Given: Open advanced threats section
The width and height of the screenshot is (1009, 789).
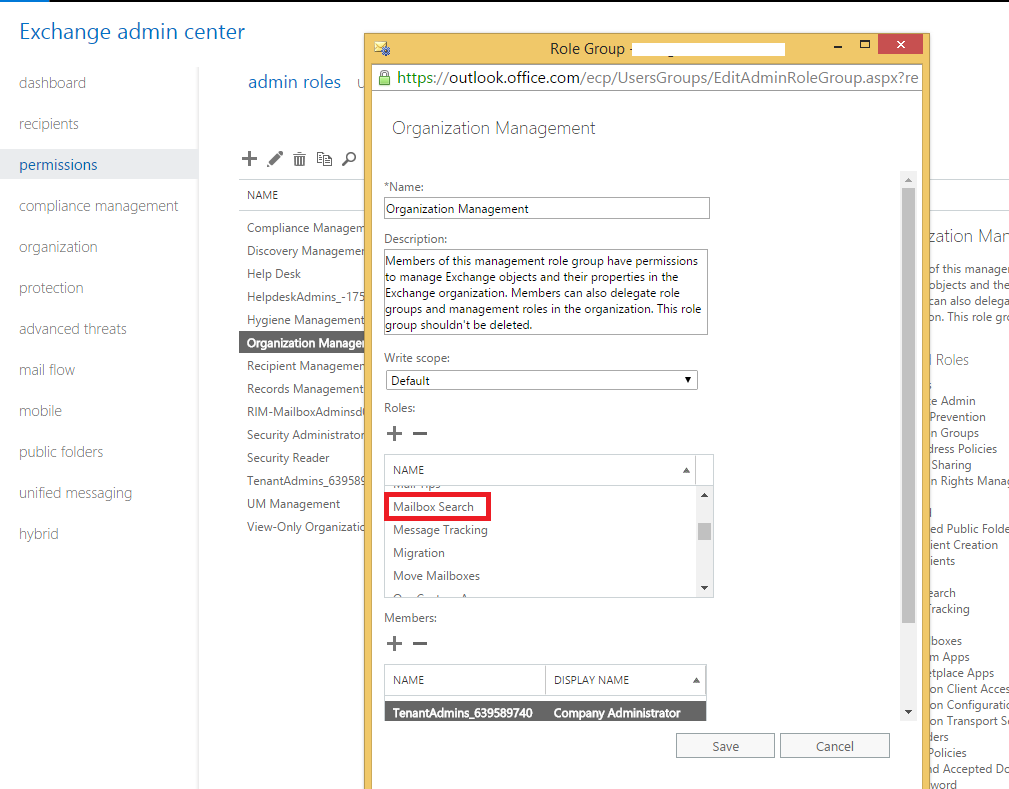Looking at the screenshot, I should (73, 329).
